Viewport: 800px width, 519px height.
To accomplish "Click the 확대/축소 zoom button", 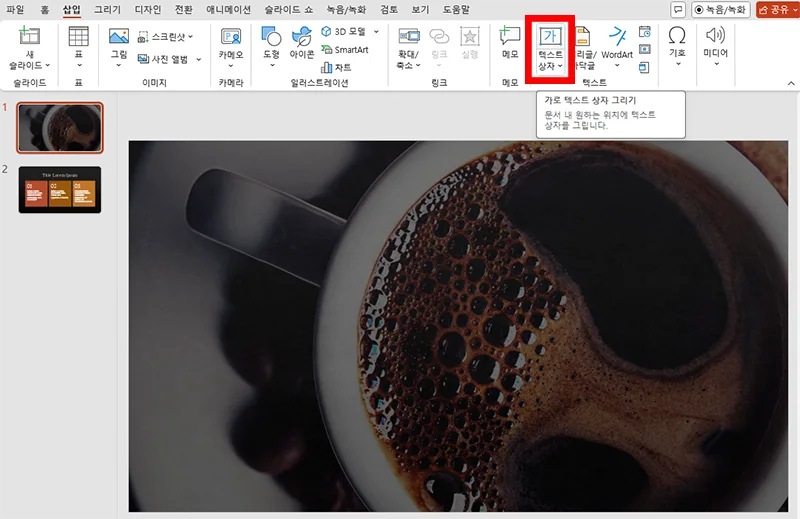I will point(409,48).
